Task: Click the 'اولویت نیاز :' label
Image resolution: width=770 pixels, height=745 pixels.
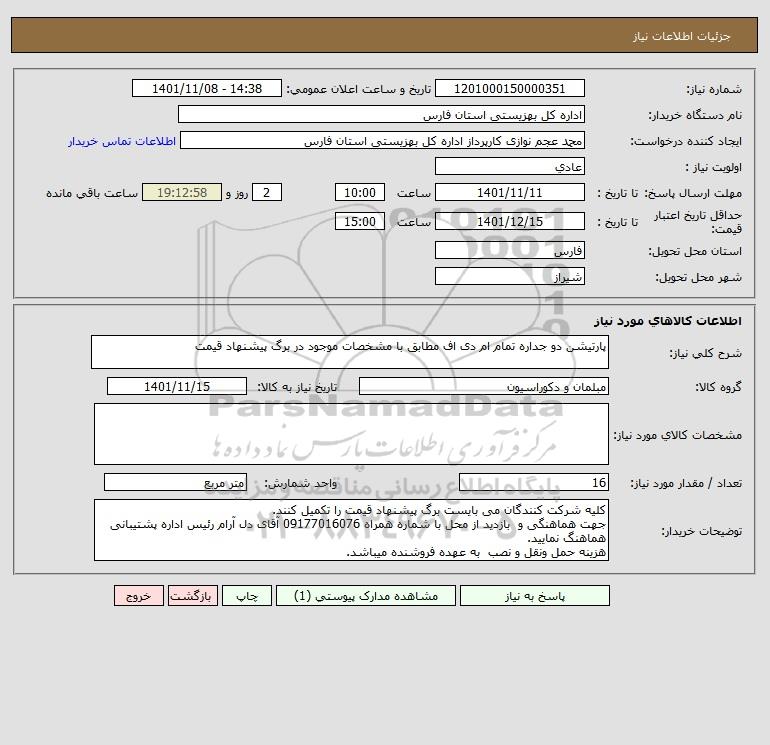Action: pyautogui.click(x=714, y=167)
